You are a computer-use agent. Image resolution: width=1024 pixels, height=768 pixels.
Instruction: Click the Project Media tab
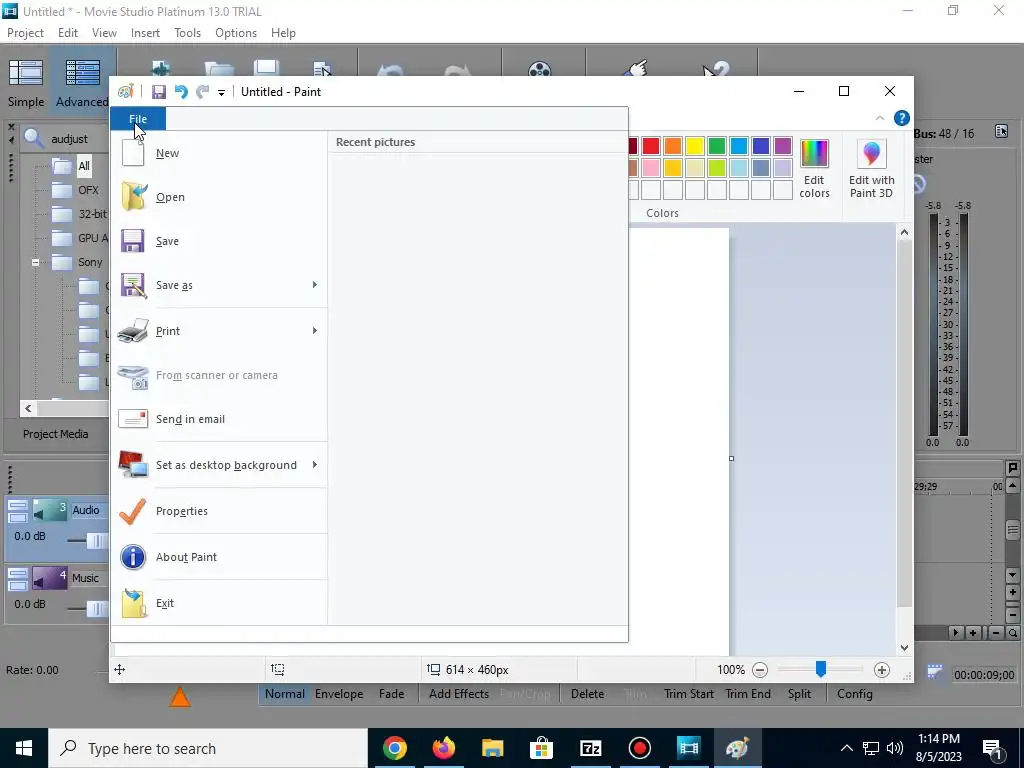pyautogui.click(x=56, y=434)
